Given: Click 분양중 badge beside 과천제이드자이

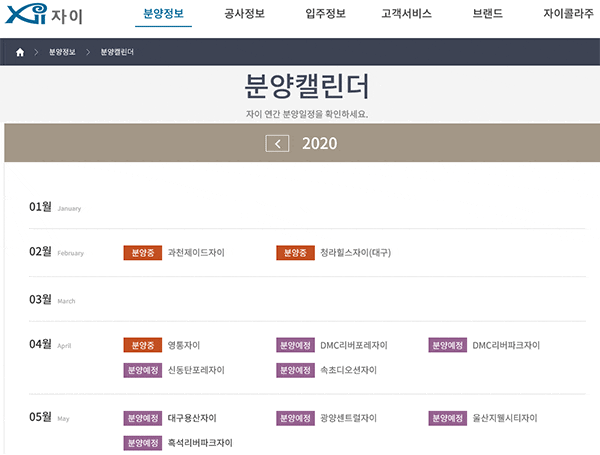Looking at the screenshot, I should pyautogui.click(x=143, y=253).
